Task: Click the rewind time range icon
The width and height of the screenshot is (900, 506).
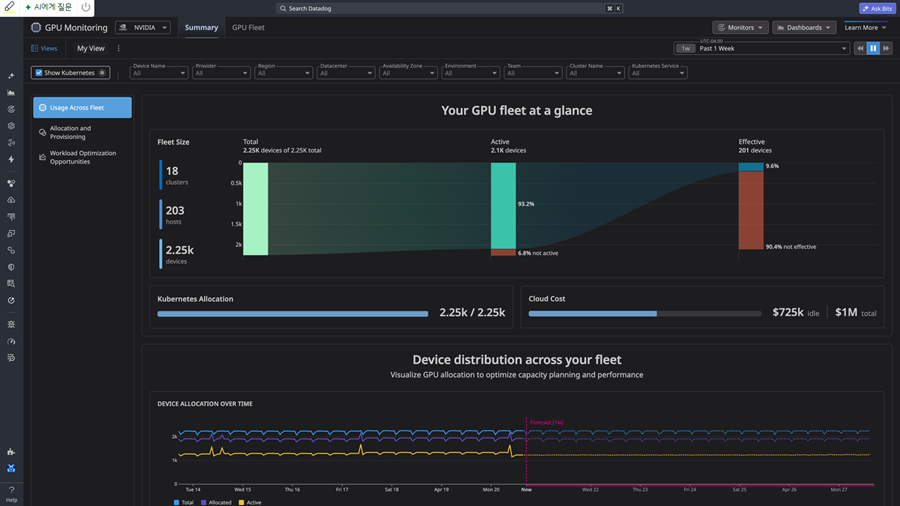Action: click(x=860, y=48)
